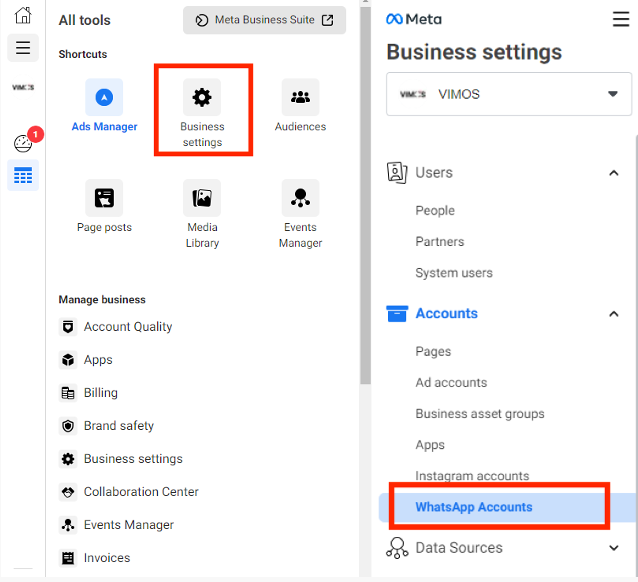Image resolution: width=638 pixels, height=582 pixels.
Task: Open the top-right hamburger menu
Action: (621, 19)
